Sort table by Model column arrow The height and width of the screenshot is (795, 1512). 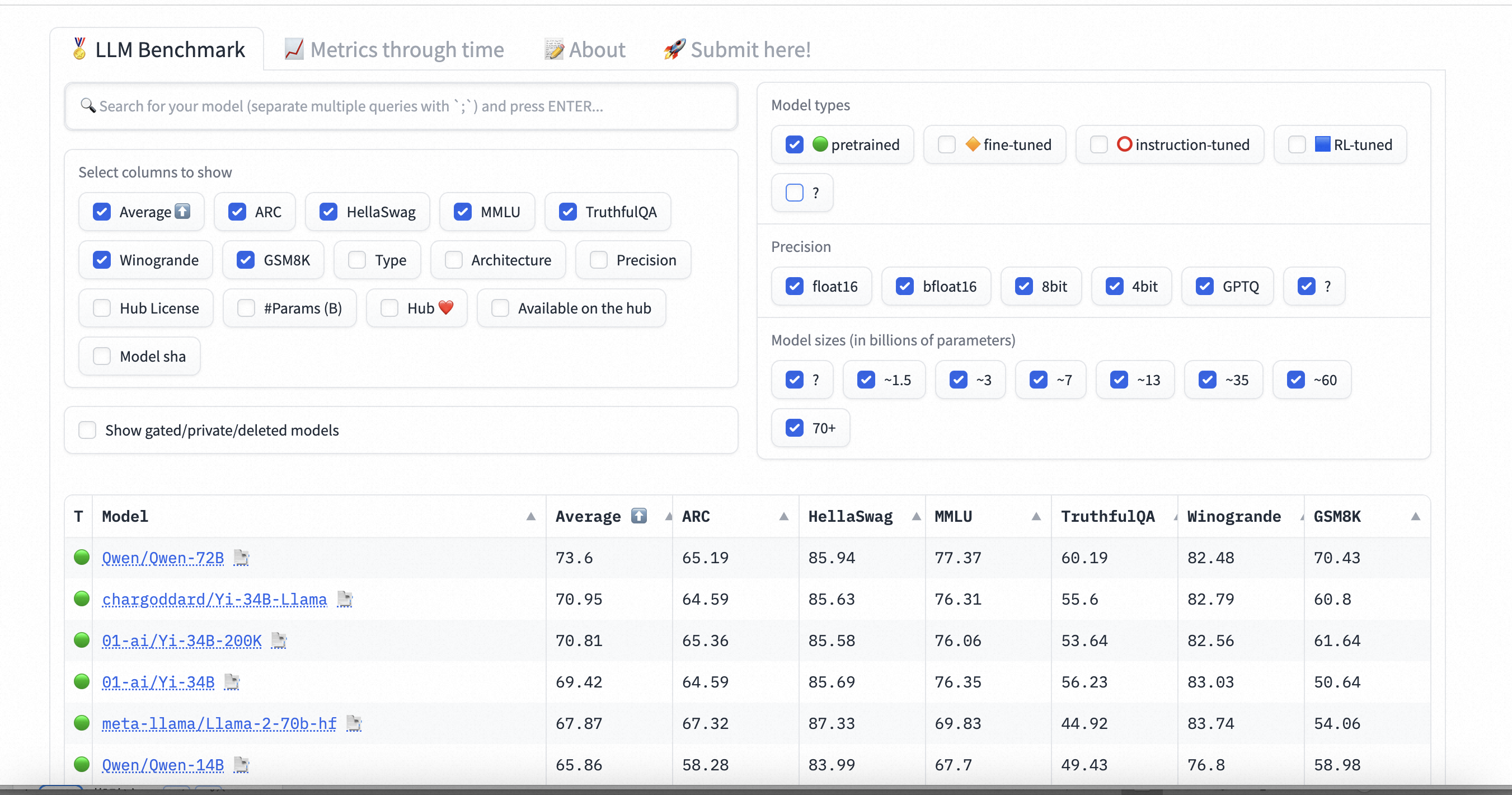pyautogui.click(x=530, y=517)
